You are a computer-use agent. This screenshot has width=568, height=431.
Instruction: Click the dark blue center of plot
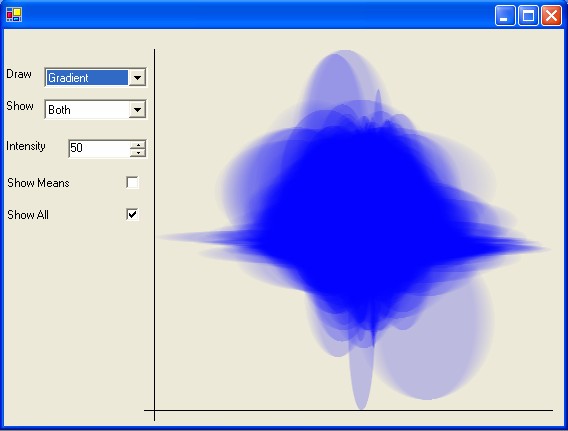click(355, 217)
